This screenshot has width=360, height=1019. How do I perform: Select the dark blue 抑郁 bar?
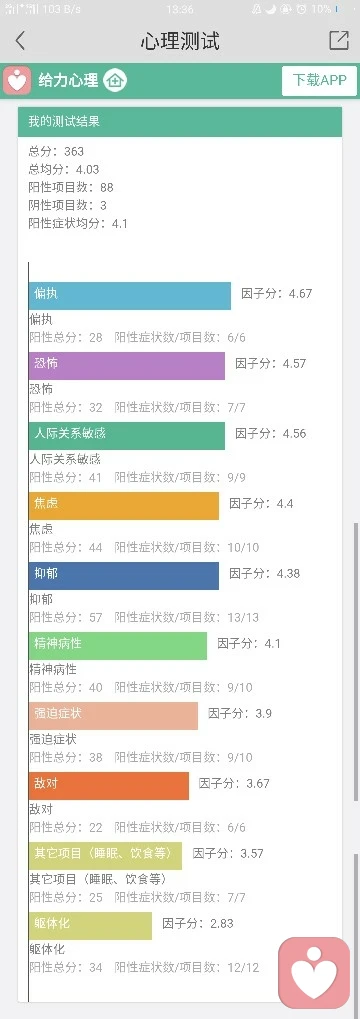point(124,576)
